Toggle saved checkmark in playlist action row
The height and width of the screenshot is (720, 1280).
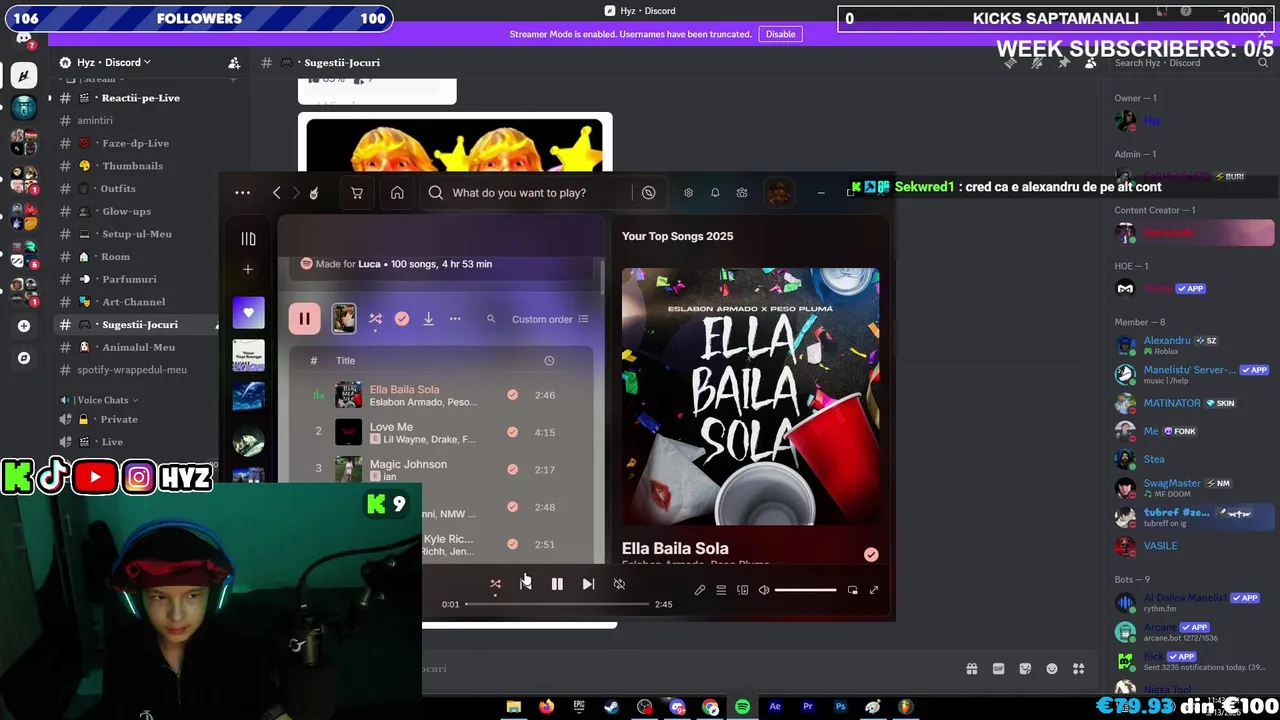click(x=402, y=319)
